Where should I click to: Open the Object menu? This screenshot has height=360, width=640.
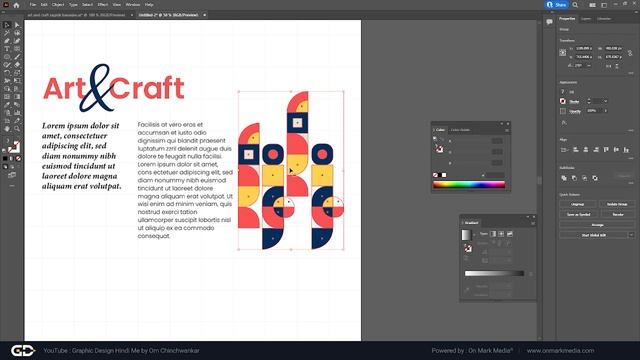pos(58,5)
